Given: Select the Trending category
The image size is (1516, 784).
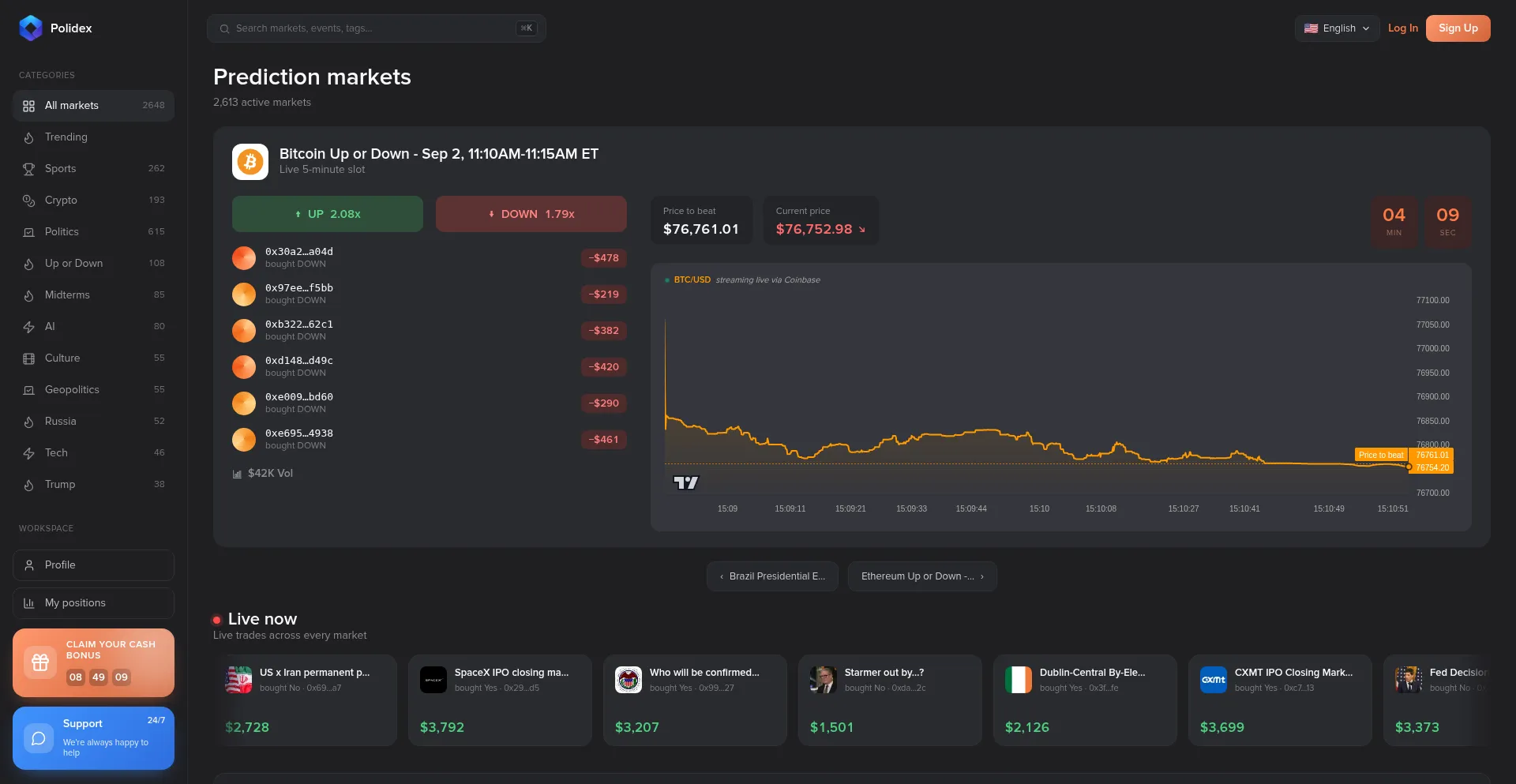Looking at the screenshot, I should [93, 137].
